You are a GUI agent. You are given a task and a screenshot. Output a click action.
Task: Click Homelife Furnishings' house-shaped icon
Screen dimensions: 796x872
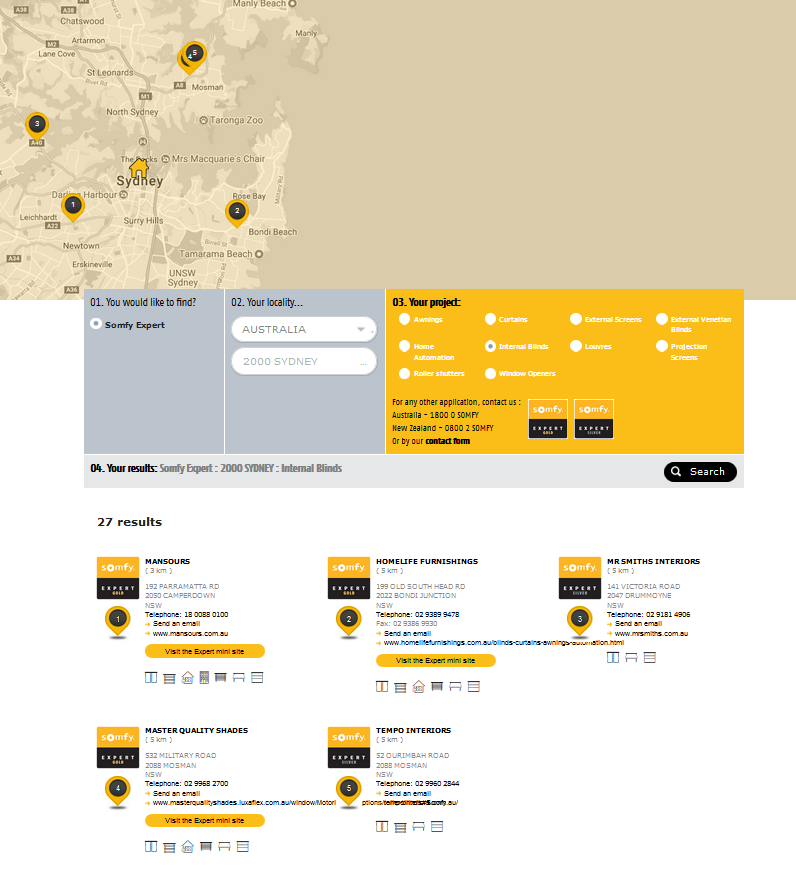418,687
